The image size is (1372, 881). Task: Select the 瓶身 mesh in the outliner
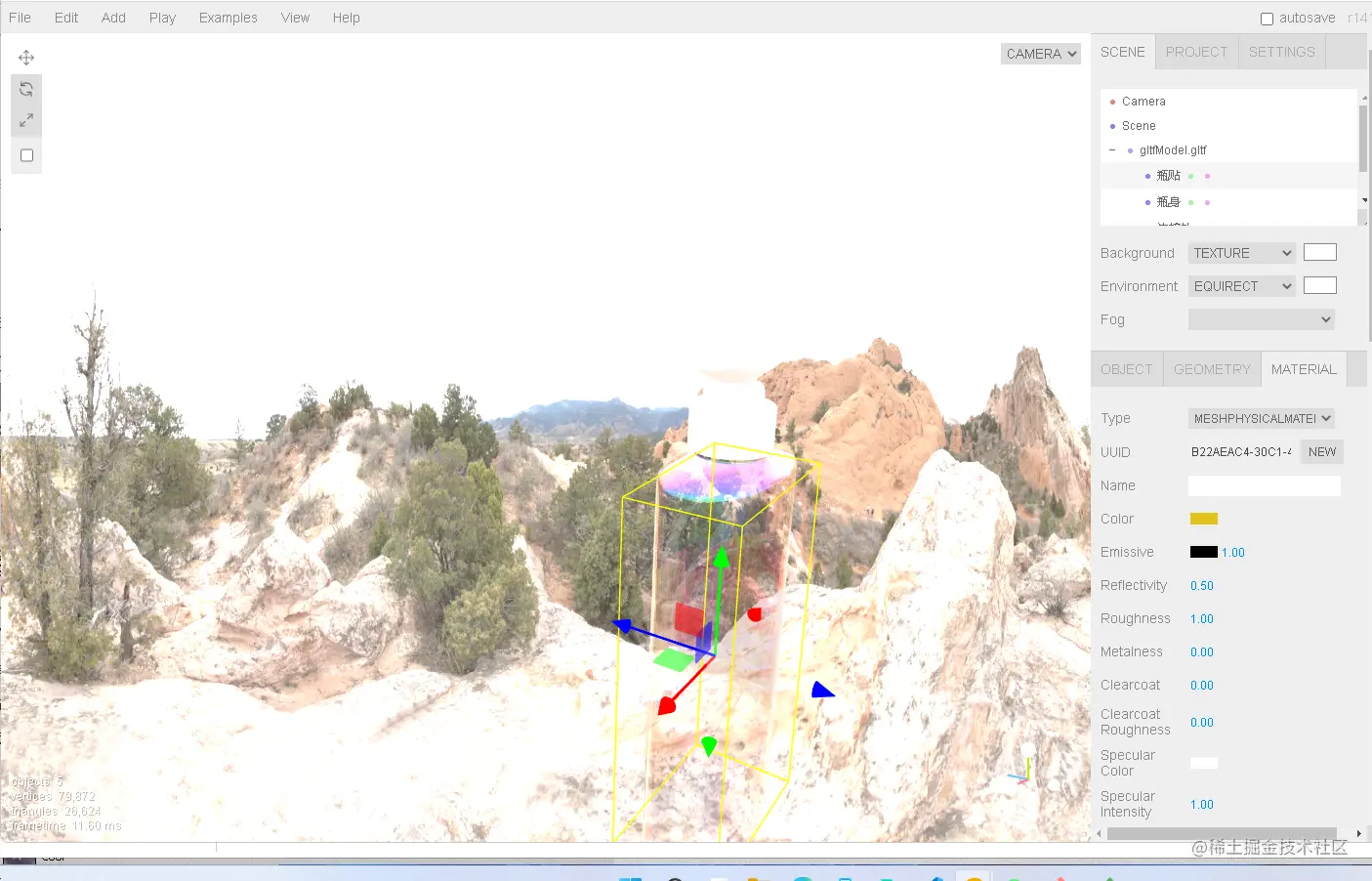1228,202
